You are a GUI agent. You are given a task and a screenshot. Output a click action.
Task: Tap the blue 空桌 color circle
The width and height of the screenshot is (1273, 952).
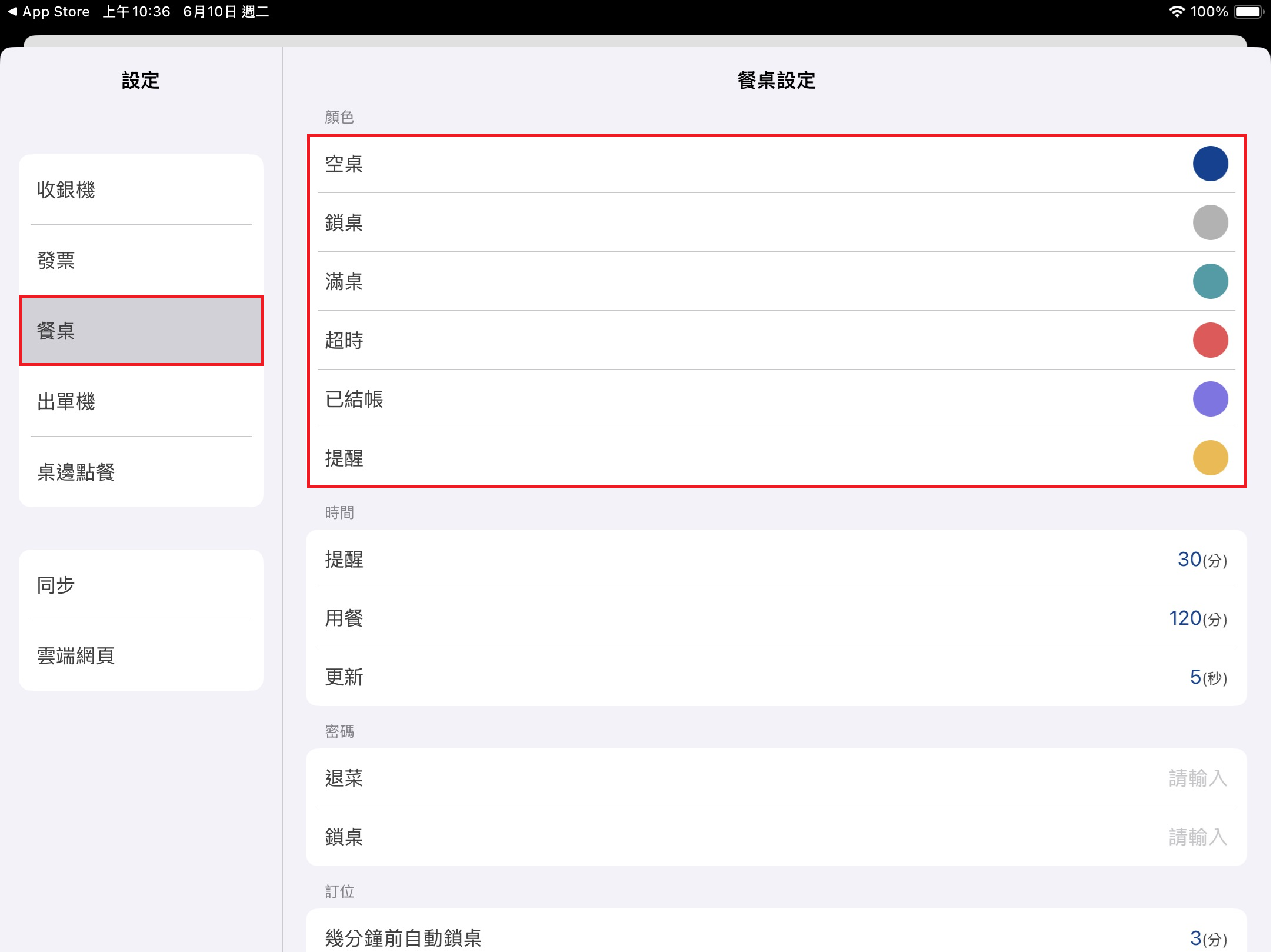1209,164
